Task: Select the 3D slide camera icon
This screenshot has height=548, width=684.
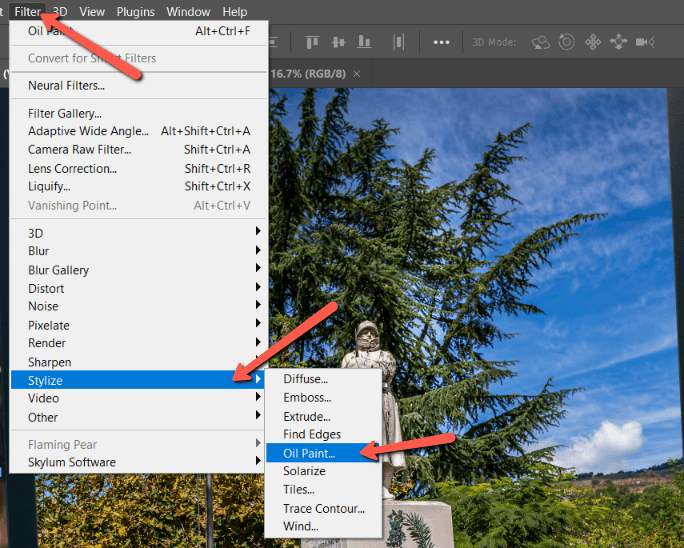Action: [618, 42]
